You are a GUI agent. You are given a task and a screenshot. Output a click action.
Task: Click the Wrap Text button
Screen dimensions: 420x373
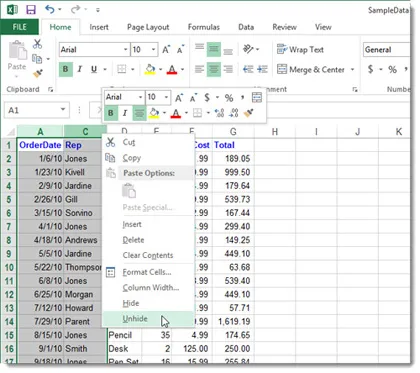click(x=300, y=50)
